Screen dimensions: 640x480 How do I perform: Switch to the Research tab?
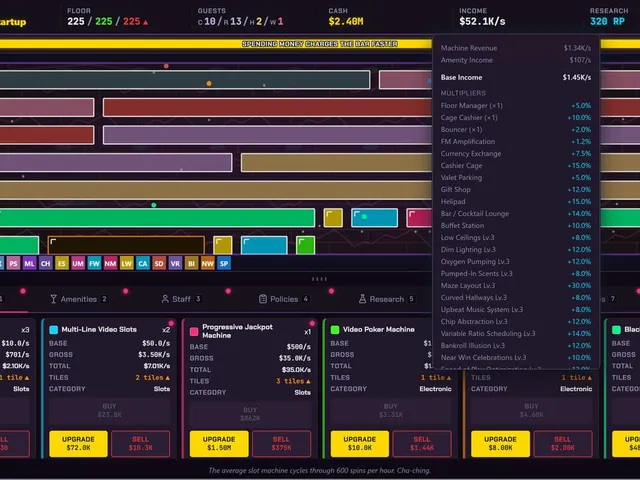pyautogui.click(x=387, y=299)
